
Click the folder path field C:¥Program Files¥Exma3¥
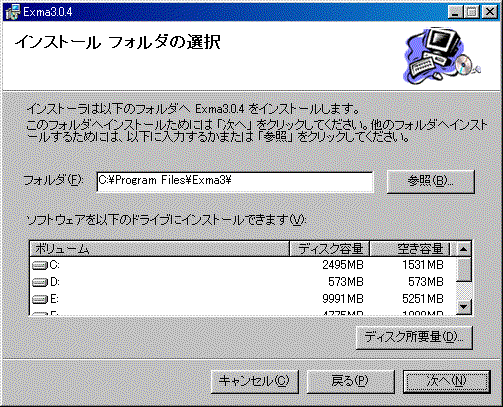pyautogui.click(x=235, y=182)
